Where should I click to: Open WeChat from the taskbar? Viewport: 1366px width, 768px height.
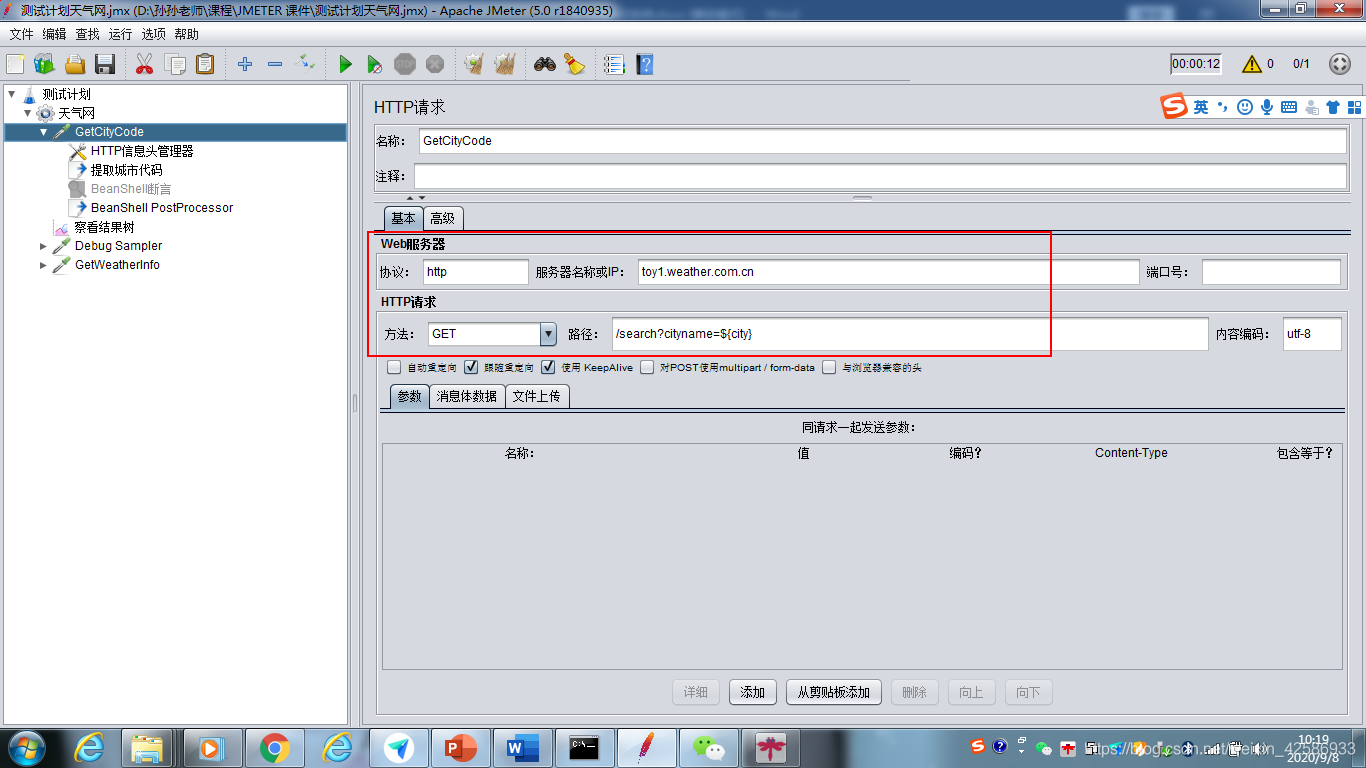(709, 748)
